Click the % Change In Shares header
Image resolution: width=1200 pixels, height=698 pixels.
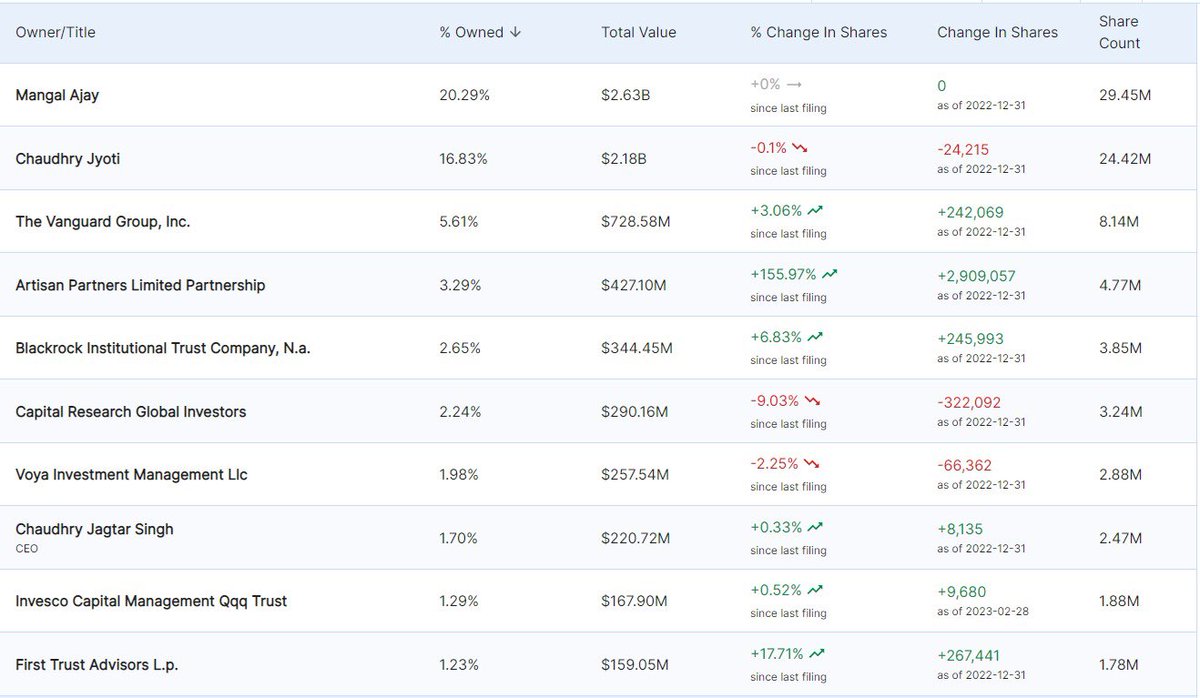[818, 32]
